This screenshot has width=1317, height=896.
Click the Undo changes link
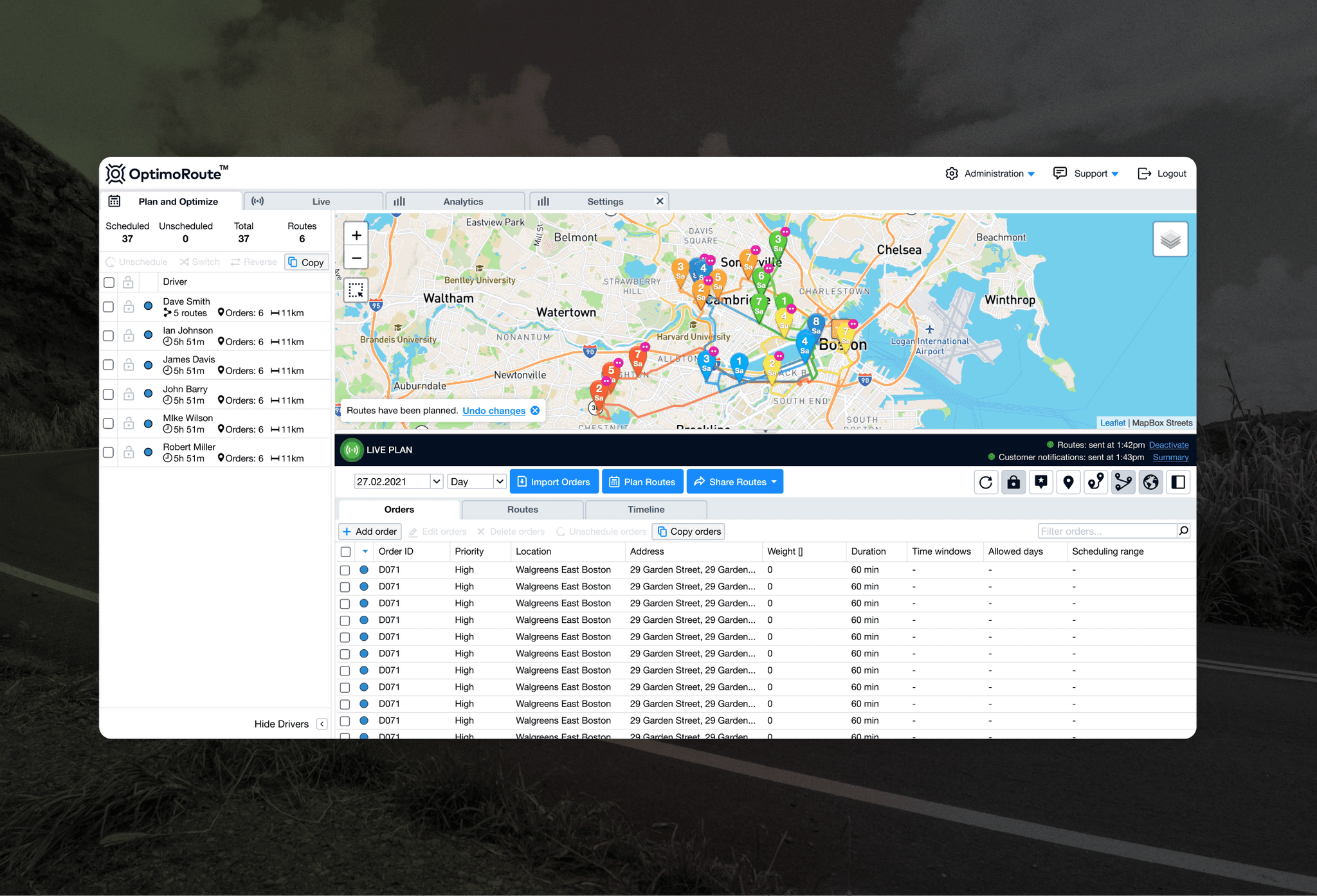[x=493, y=411]
